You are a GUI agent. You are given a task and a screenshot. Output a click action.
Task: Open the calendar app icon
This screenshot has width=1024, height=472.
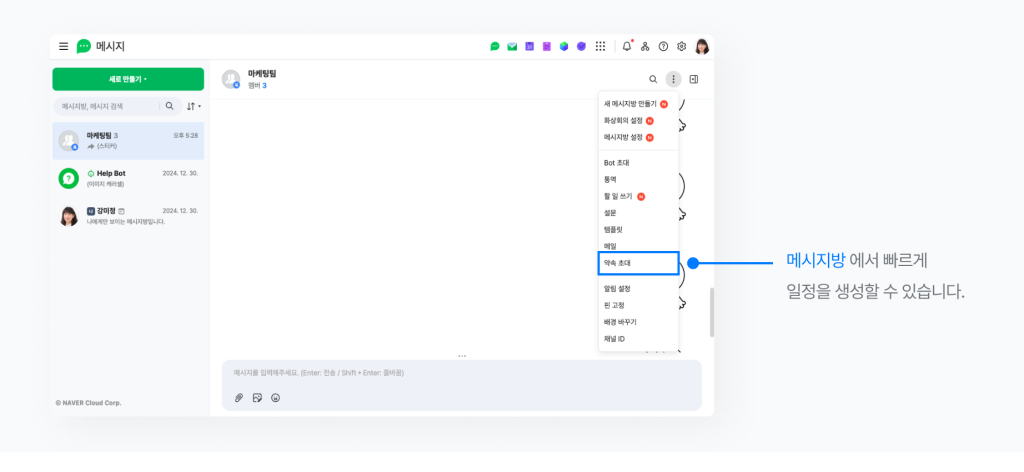coord(529,46)
